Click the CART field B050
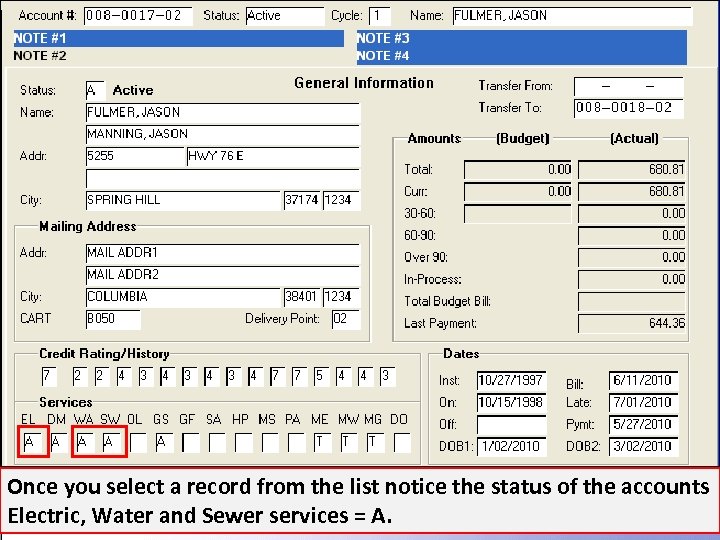The image size is (720, 540). pos(113,319)
